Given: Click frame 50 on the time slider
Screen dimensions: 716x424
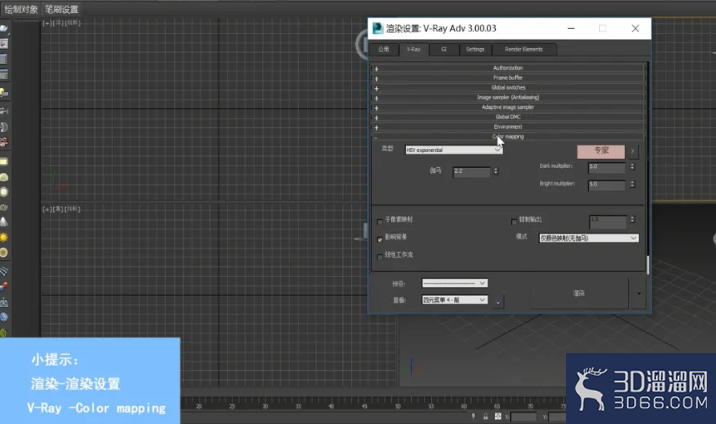Looking at the screenshot, I should point(397,406).
